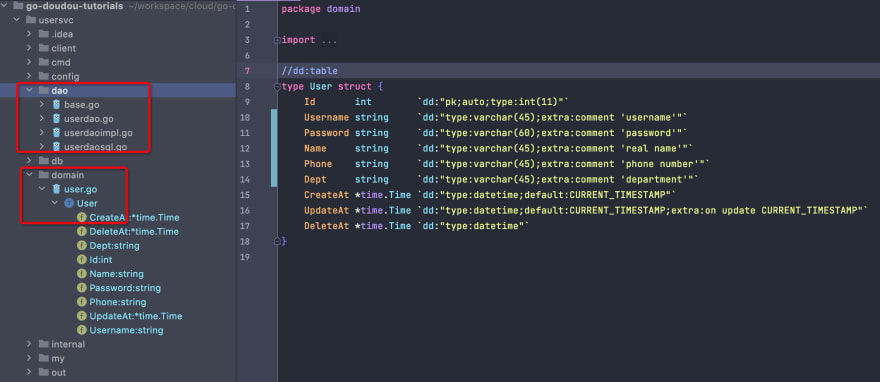Click the db folder icon
The width and height of the screenshot is (880, 382).
(x=43, y=161)
